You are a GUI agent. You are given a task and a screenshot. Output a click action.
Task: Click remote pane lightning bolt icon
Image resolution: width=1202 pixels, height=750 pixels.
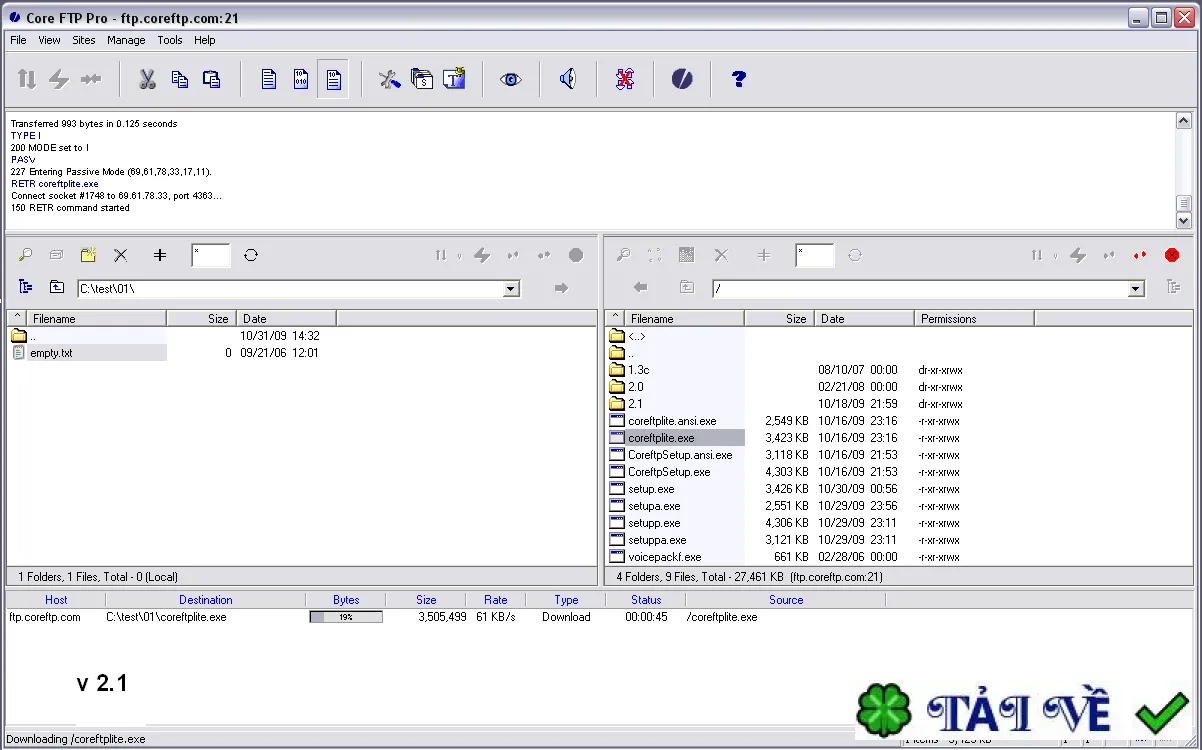click(x=1078, y=256)
